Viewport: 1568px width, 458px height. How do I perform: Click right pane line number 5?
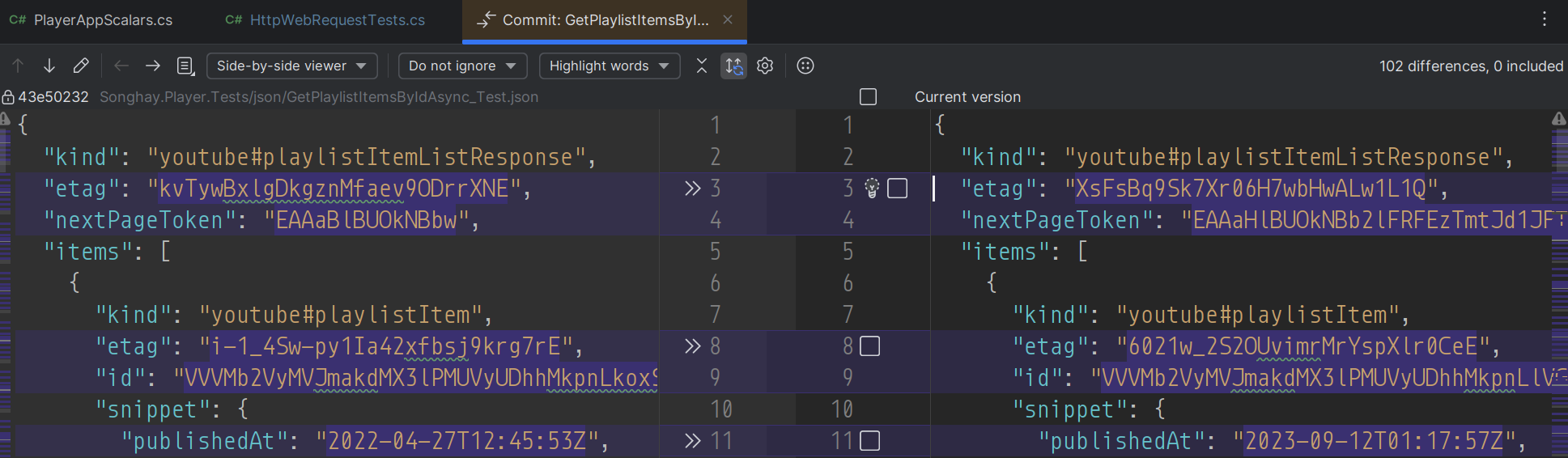tap(848, 252)
